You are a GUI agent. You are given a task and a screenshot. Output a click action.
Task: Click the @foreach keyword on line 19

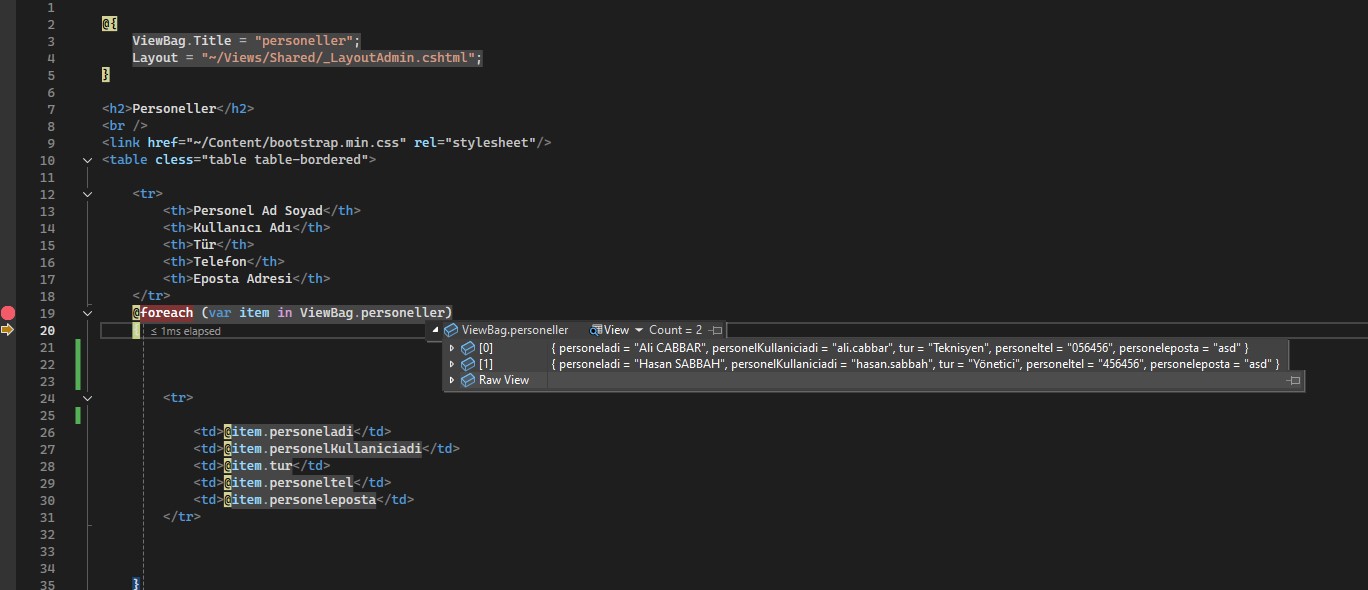tap(163, 313)
